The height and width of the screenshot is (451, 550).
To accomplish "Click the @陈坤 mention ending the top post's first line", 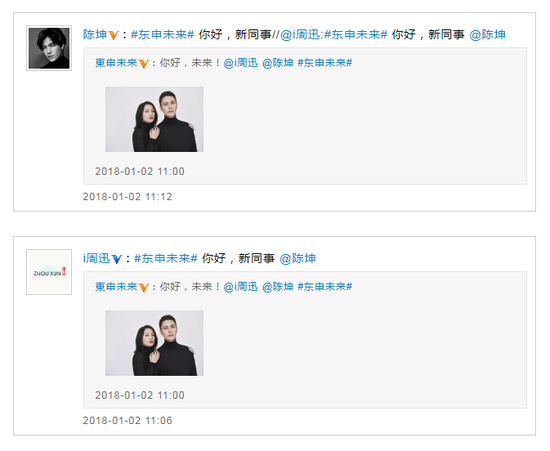I will click(488, 34).
